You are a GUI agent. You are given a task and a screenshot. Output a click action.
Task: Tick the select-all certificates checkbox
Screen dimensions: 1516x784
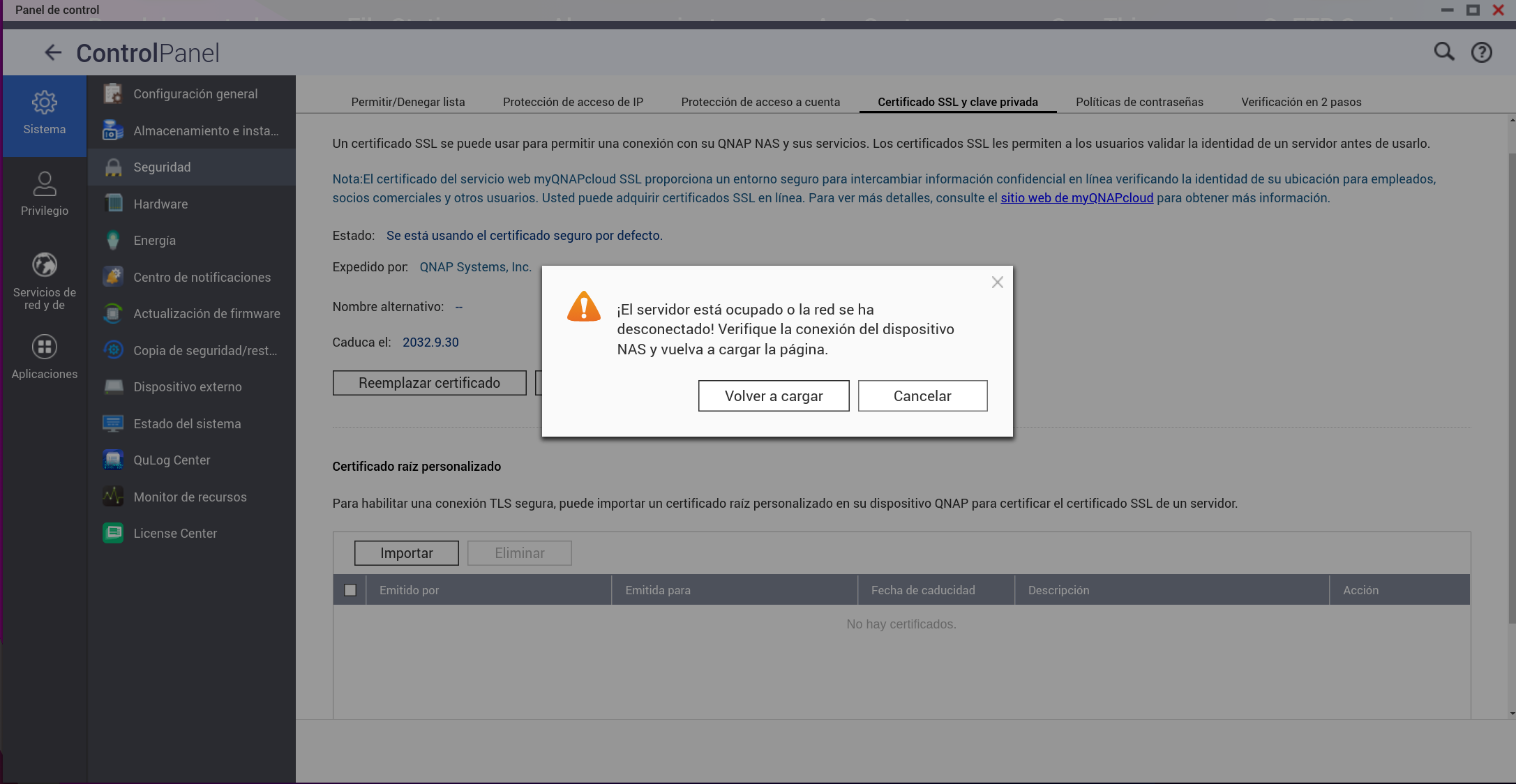pos(350,590)
